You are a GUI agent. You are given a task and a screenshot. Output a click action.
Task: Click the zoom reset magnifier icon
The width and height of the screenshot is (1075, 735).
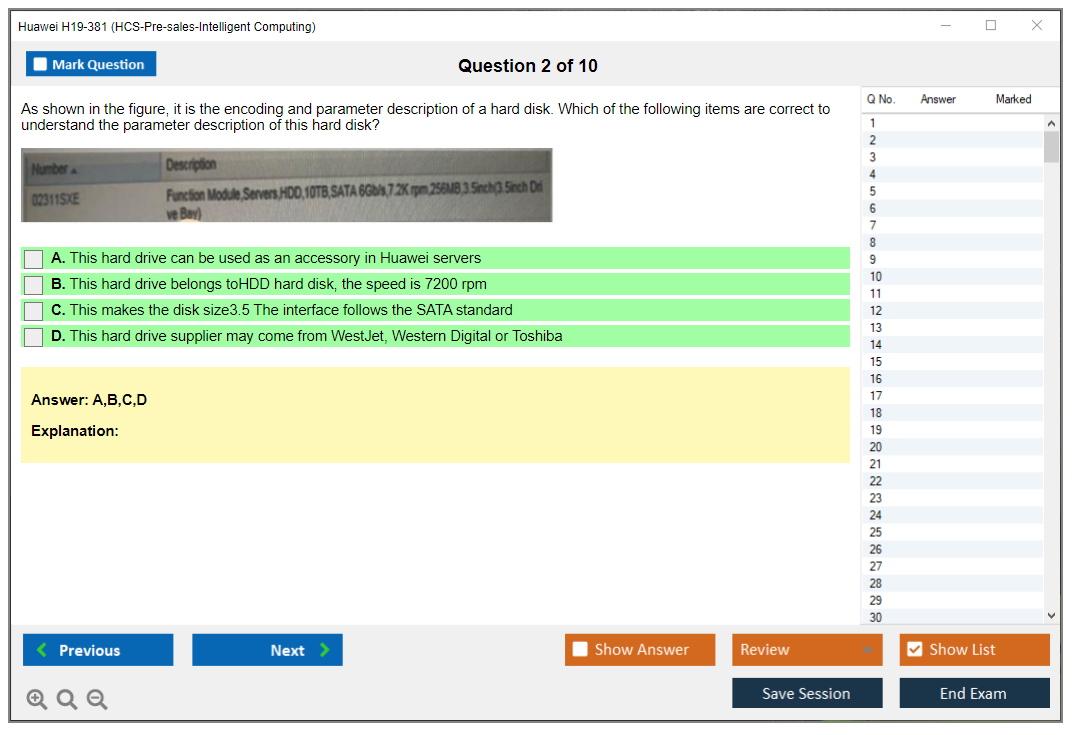[x=67, y=700]
